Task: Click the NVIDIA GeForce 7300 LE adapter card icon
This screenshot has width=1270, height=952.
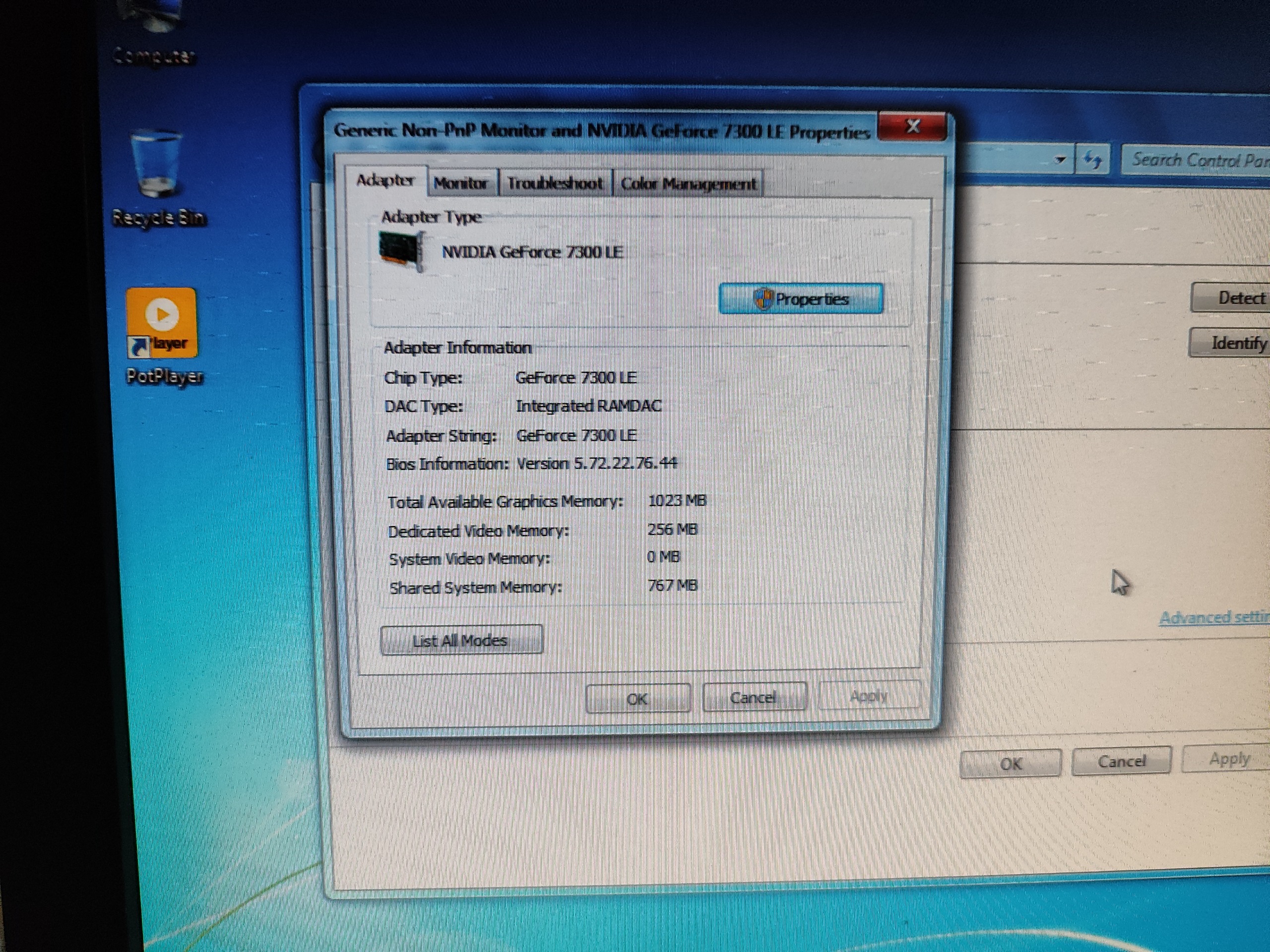Action: click(402, 251)
